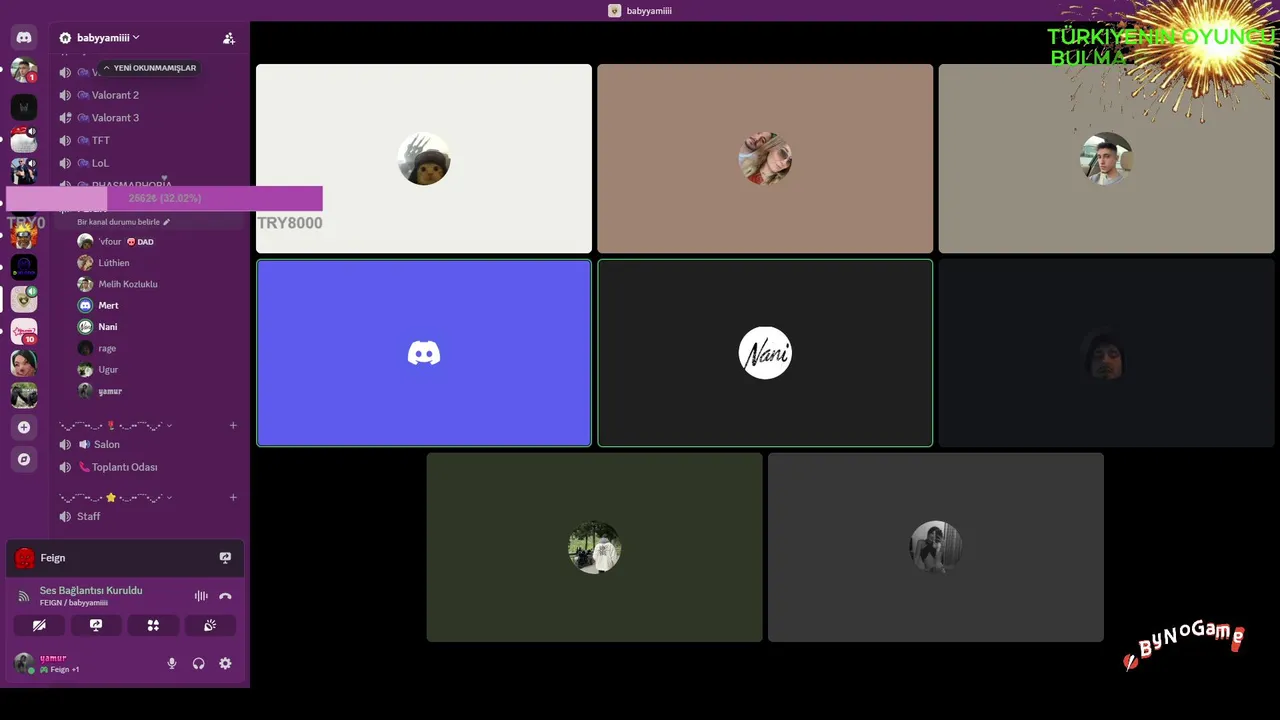Stream Feign using the screen share icon
The height and width of the screenshot is (720, 1280).
pos(225,558)
